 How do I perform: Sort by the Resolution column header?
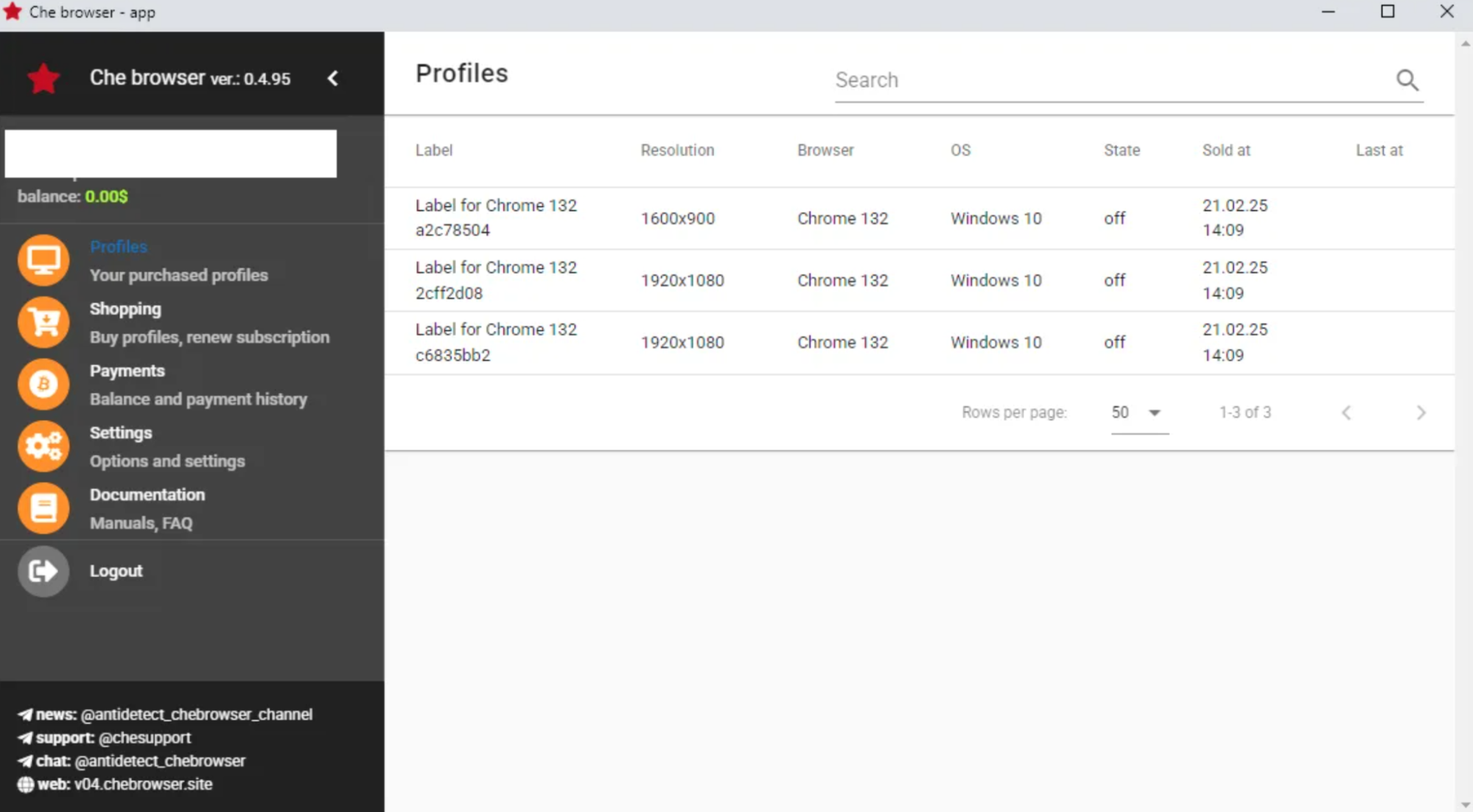(x=677, y=150)
